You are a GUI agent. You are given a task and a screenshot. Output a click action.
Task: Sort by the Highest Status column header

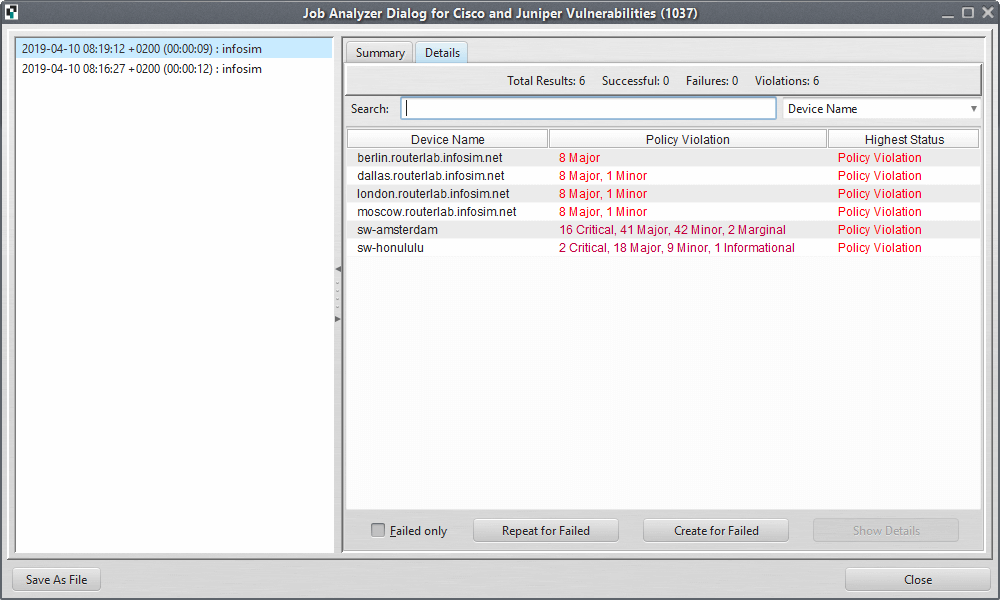point(904,139)
